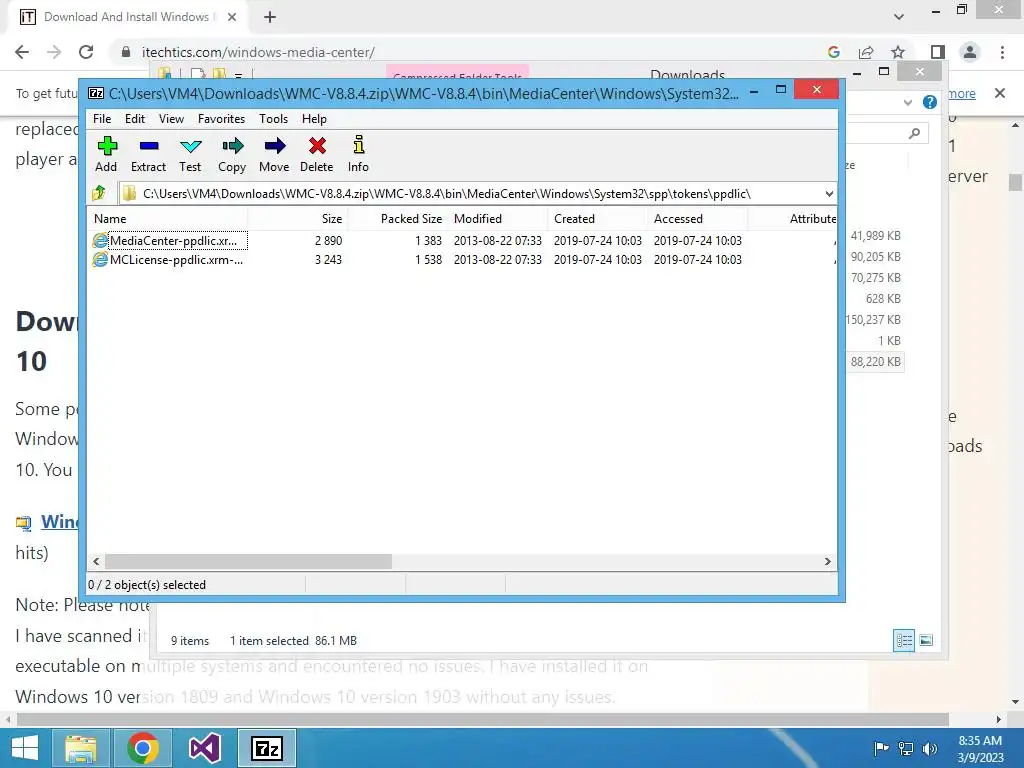Open Chrome tab search chevron
Image resolution: width=1024 pixels, height=768 pixels.
tap(899, 17)
